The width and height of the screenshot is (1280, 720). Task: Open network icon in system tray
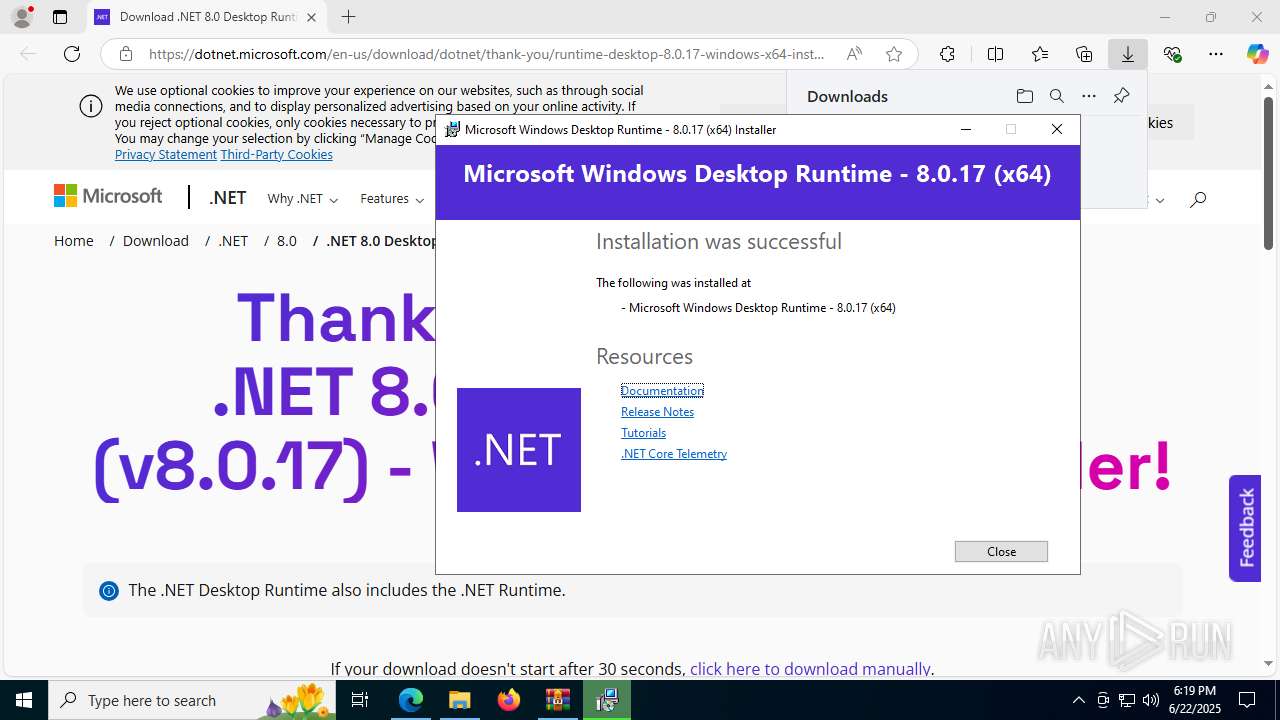coord(1127,700)
